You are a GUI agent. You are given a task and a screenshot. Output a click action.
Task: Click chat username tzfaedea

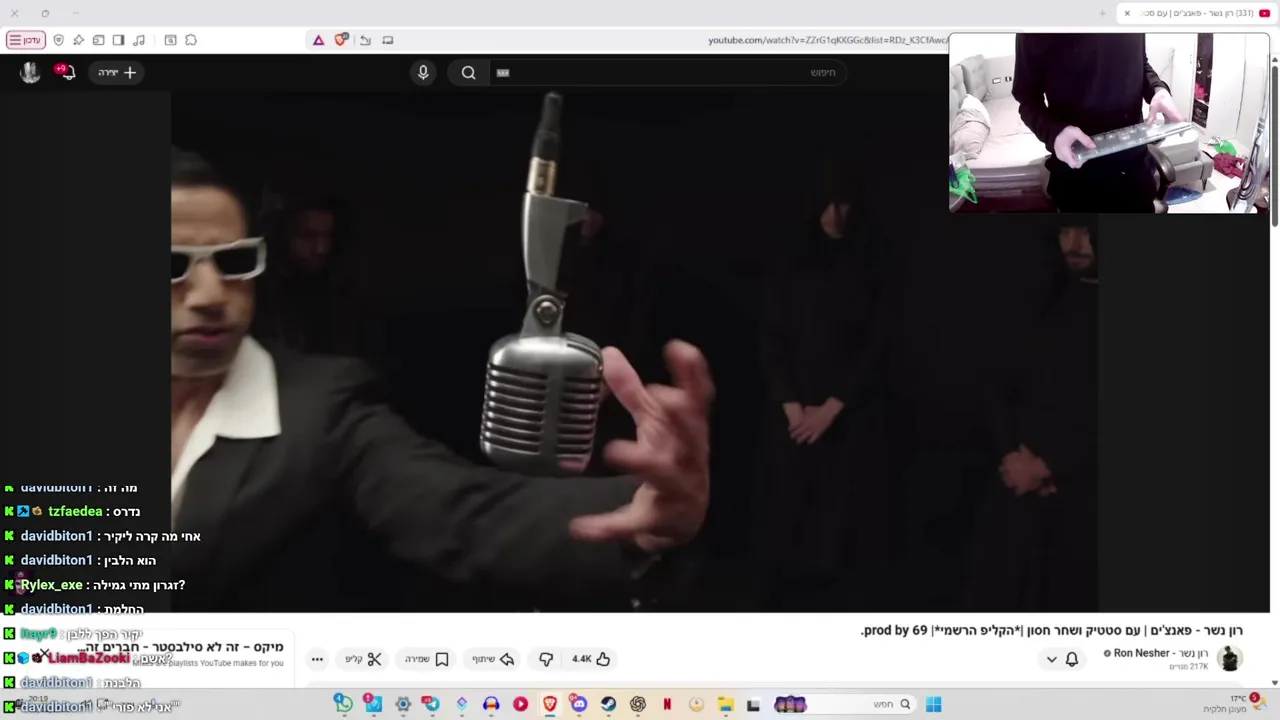75,511
